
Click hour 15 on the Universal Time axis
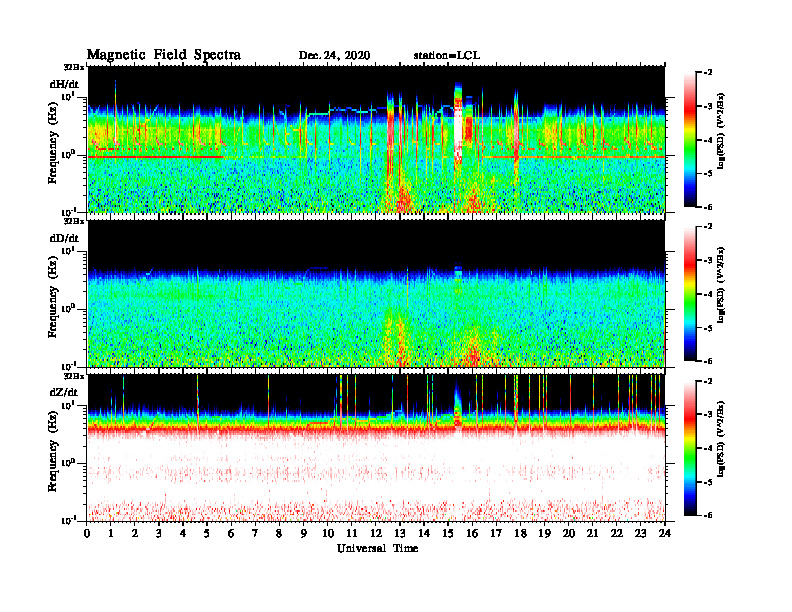click(x=448, y=534)
